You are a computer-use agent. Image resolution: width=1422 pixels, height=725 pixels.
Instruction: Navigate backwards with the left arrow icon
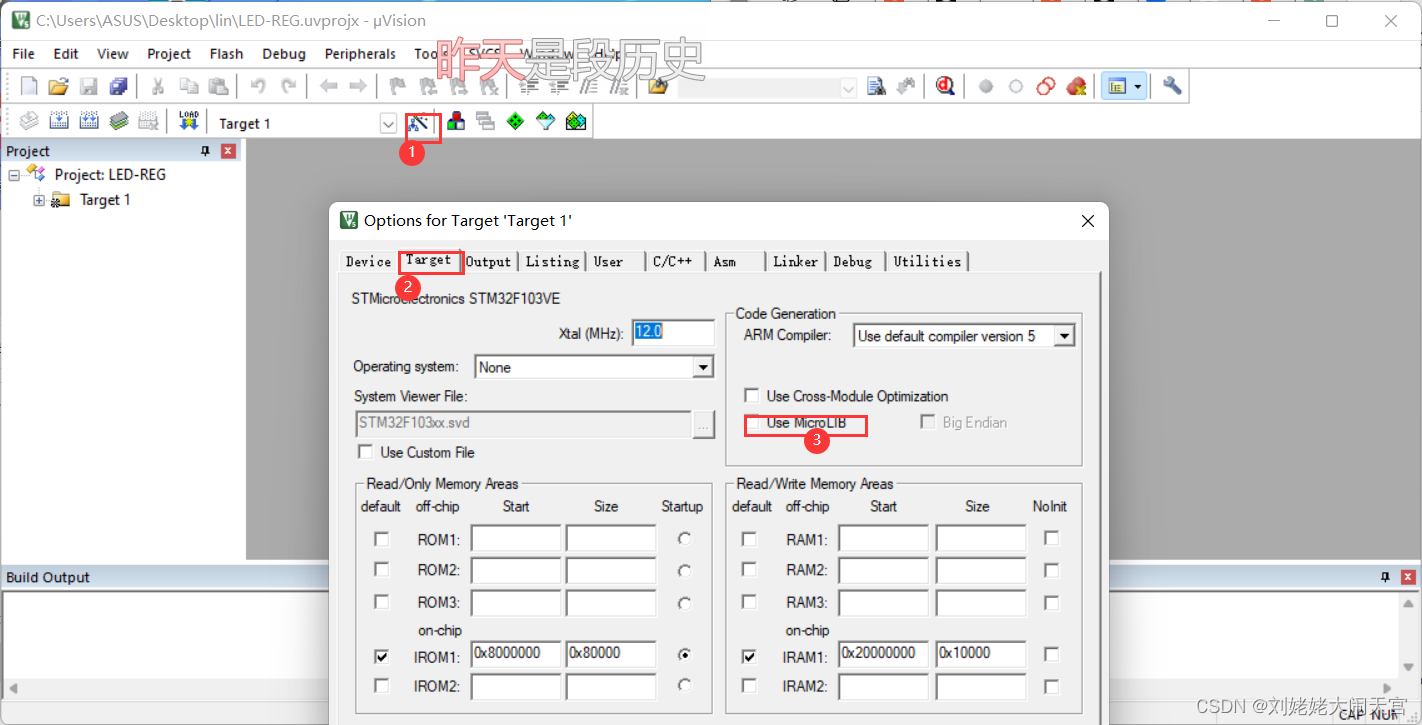pos(328,87)
